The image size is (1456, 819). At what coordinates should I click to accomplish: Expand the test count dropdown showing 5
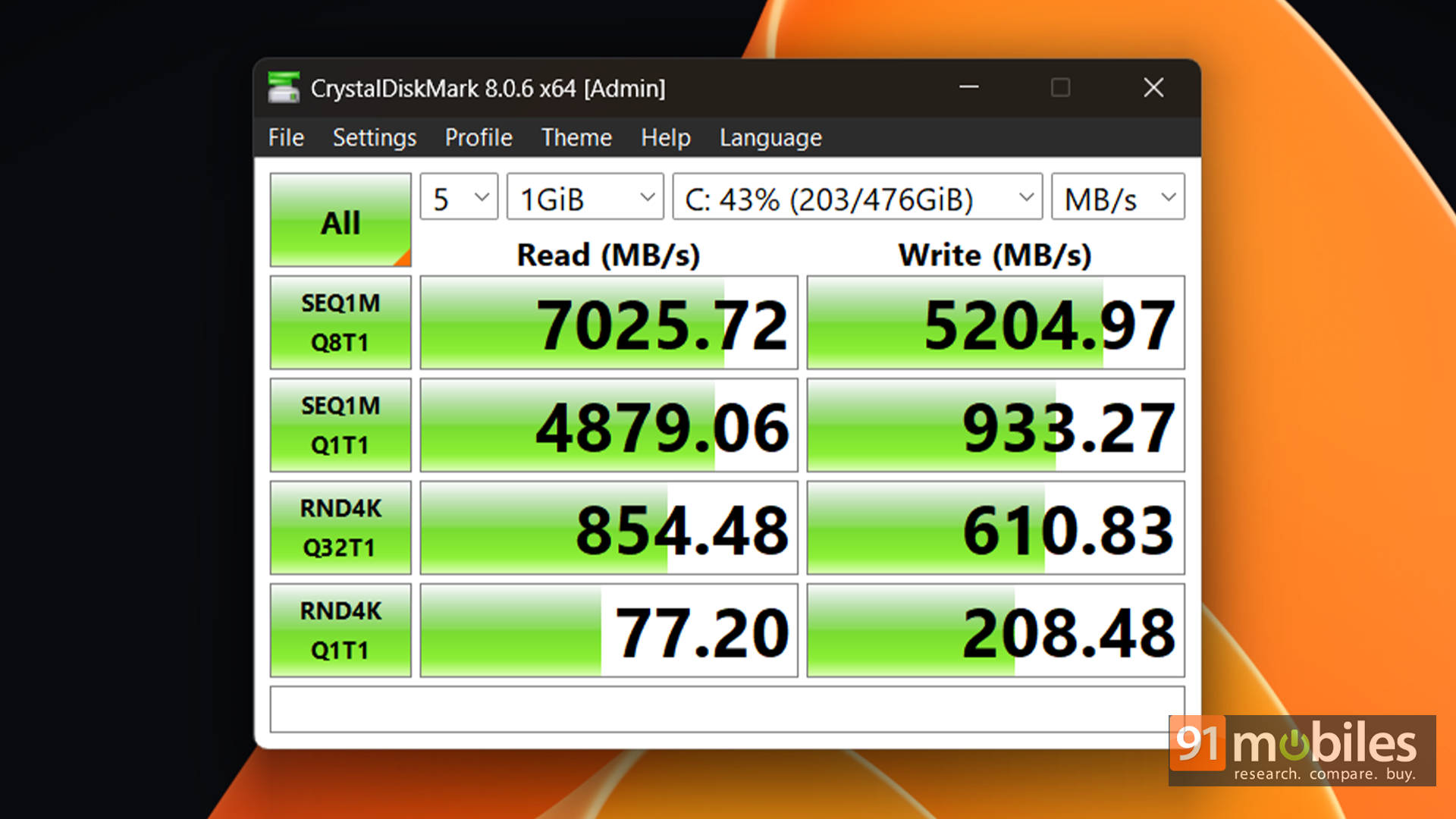click(x=459, y=197)
